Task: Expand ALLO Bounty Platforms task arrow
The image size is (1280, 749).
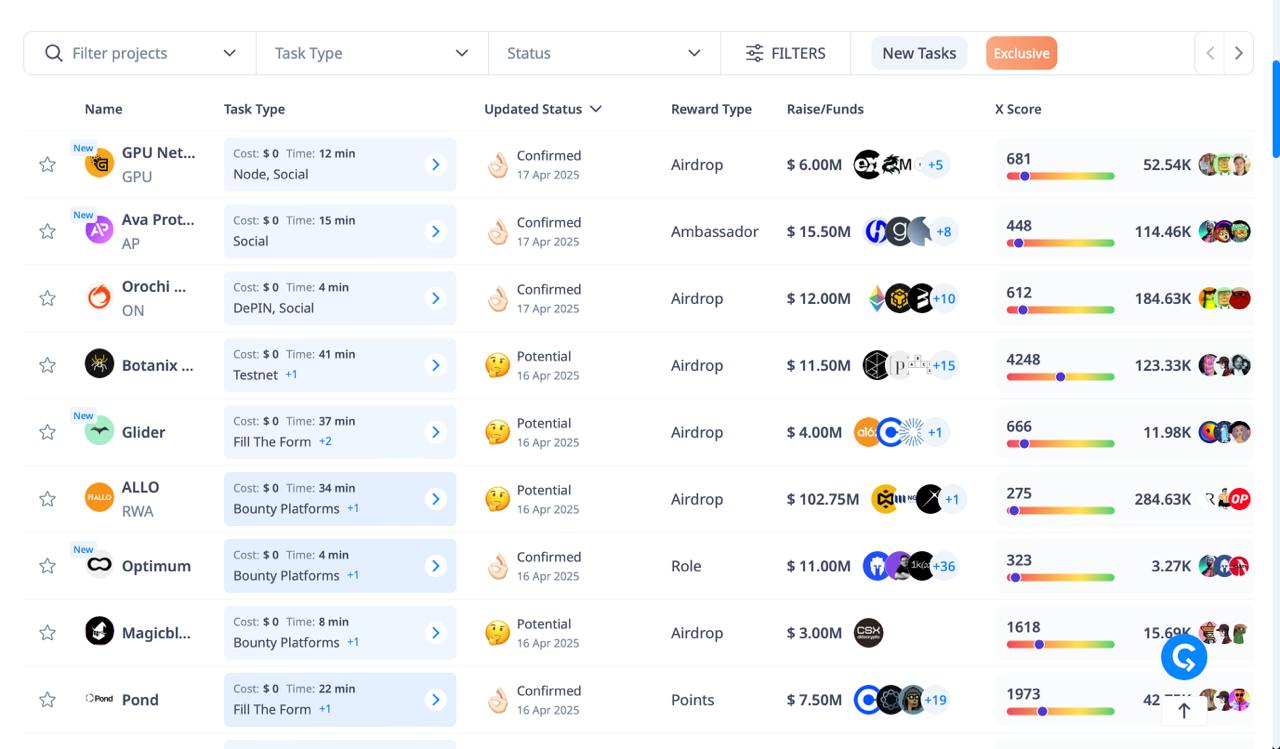Action: (x=435, y=499)
